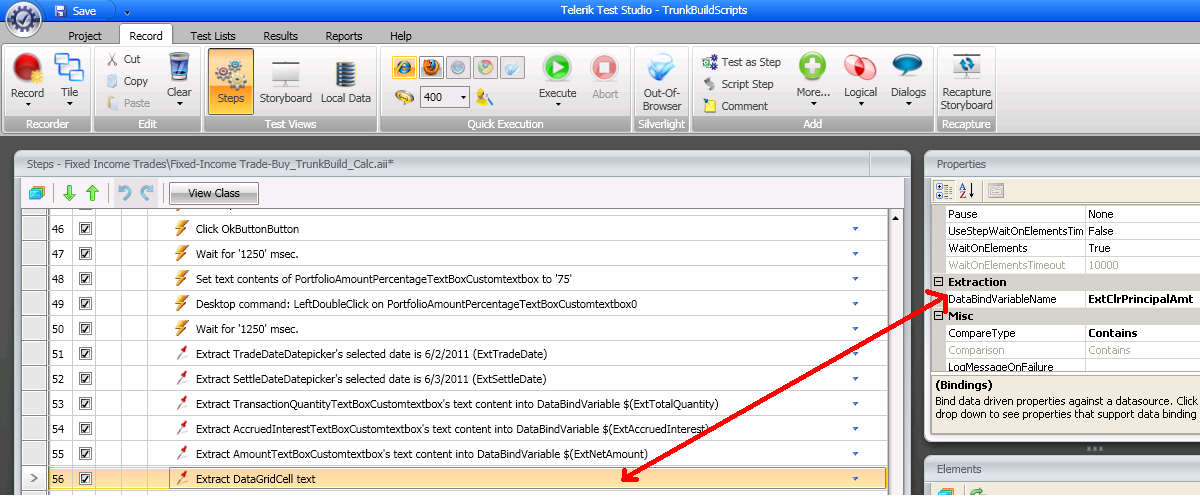Toggle step 55 ExtNetAmount checkbox

tap(85, 454)
